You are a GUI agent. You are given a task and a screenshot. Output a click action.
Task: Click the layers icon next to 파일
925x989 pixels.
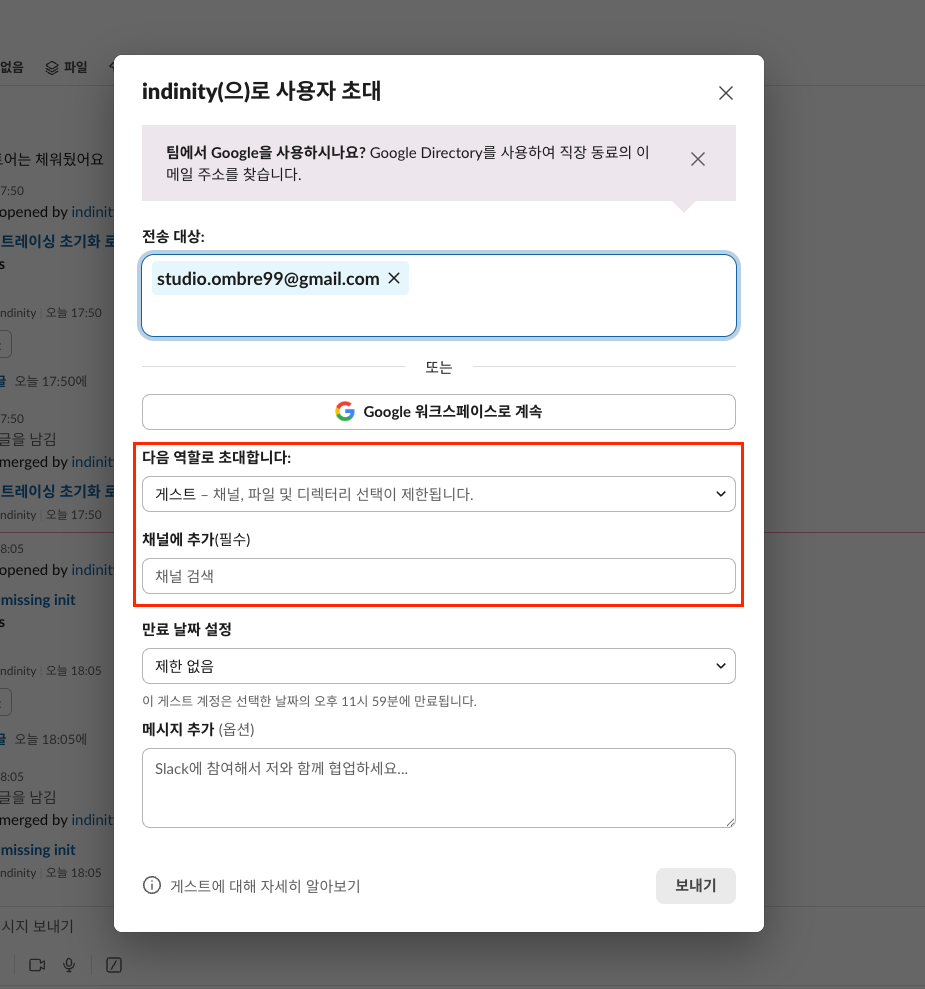coord(52,67)
